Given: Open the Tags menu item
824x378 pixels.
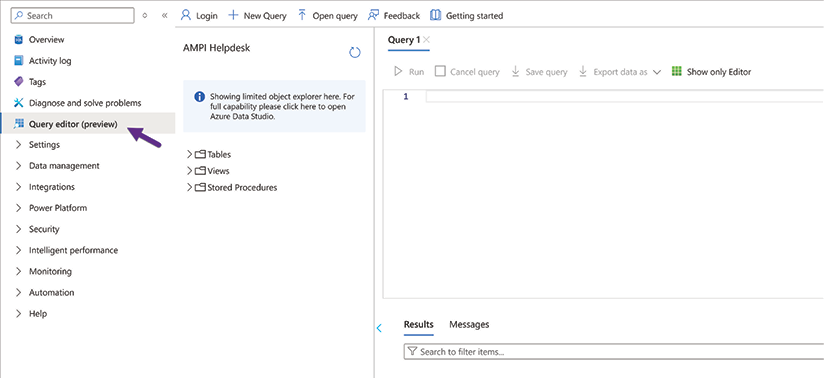Looking at the screenshot, I should 37,82.
